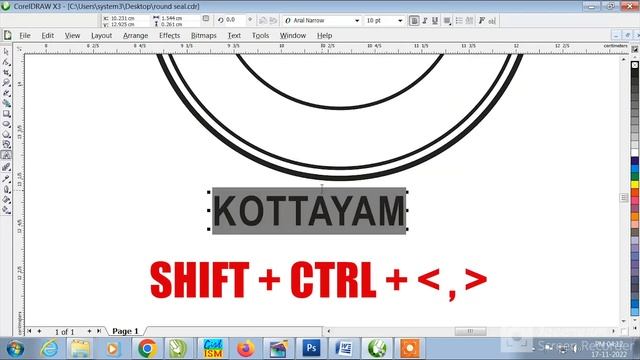The image size is (640, 360).
Task: Go to the last page
Action: 99,331
